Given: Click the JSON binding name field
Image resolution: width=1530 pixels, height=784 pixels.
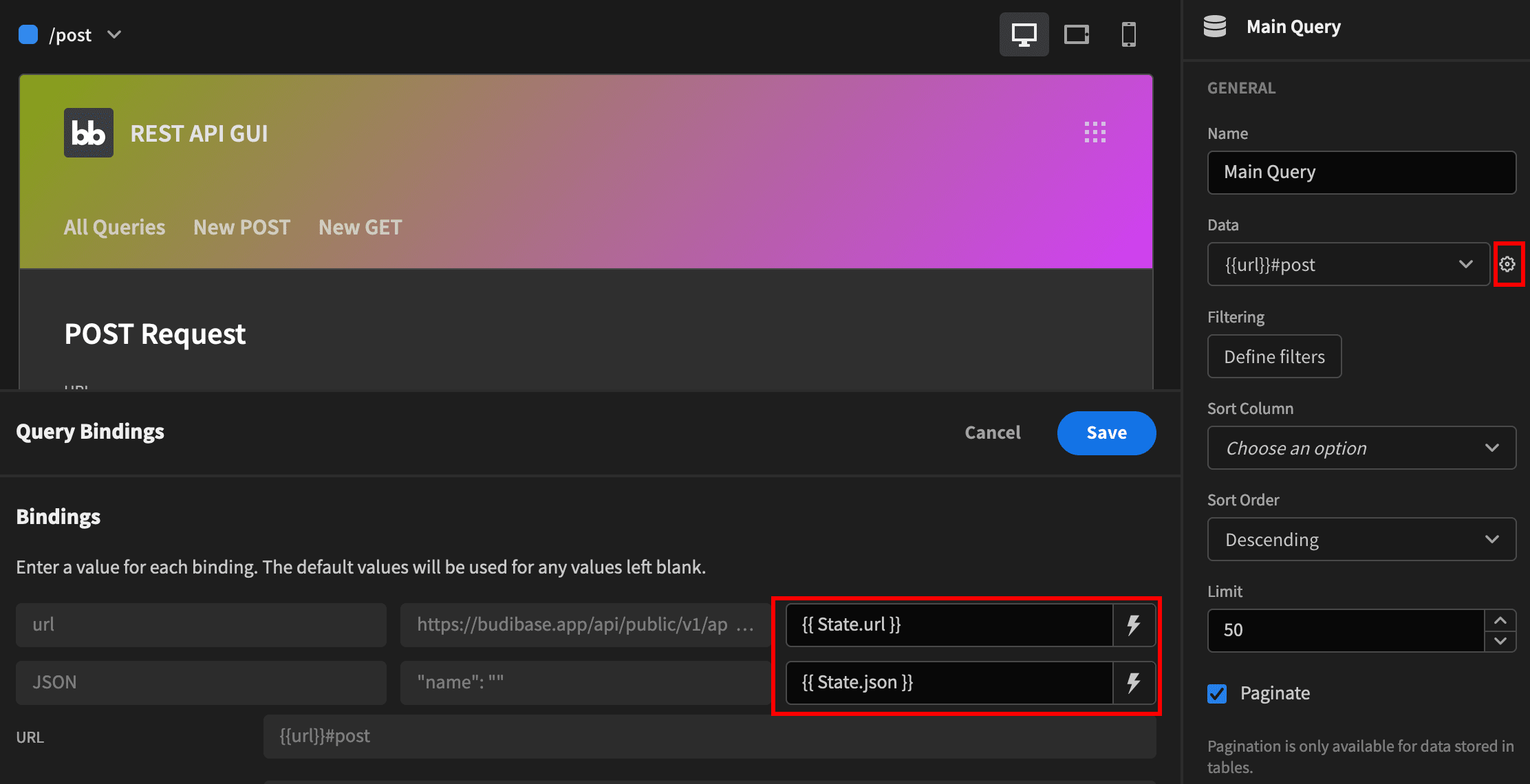Looking at the screenshot, I should coord(201,683).
